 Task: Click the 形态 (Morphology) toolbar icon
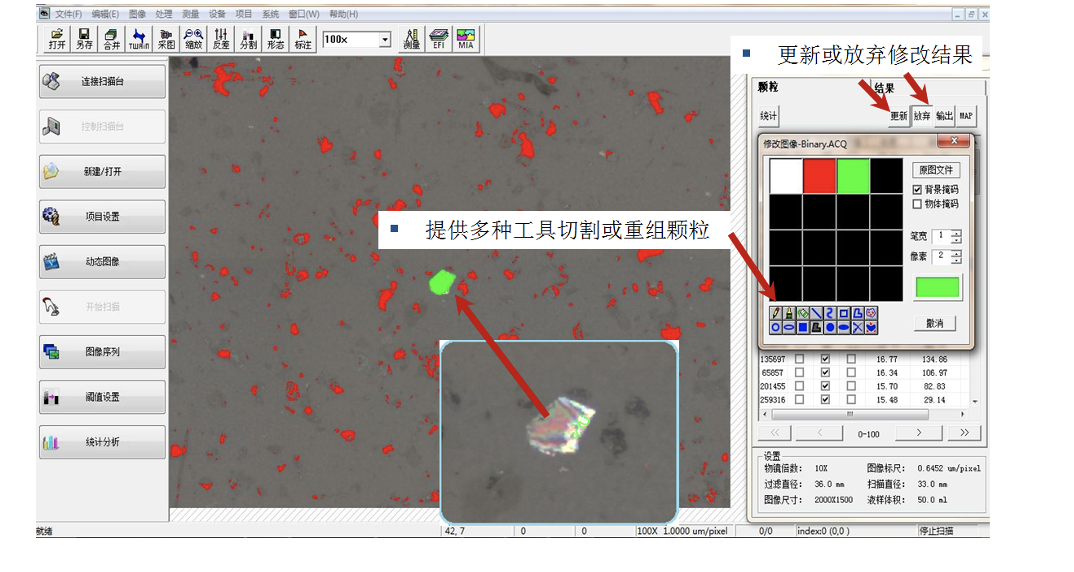[x=275, y=39]
